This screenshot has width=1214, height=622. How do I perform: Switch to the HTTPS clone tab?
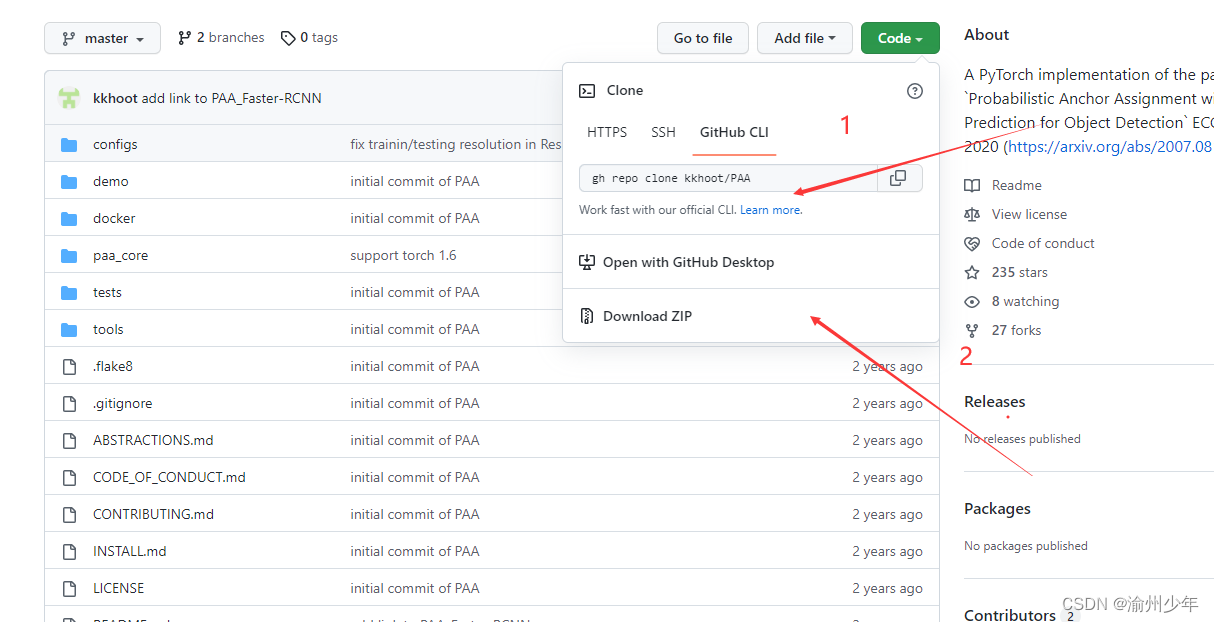click(607, 132)
